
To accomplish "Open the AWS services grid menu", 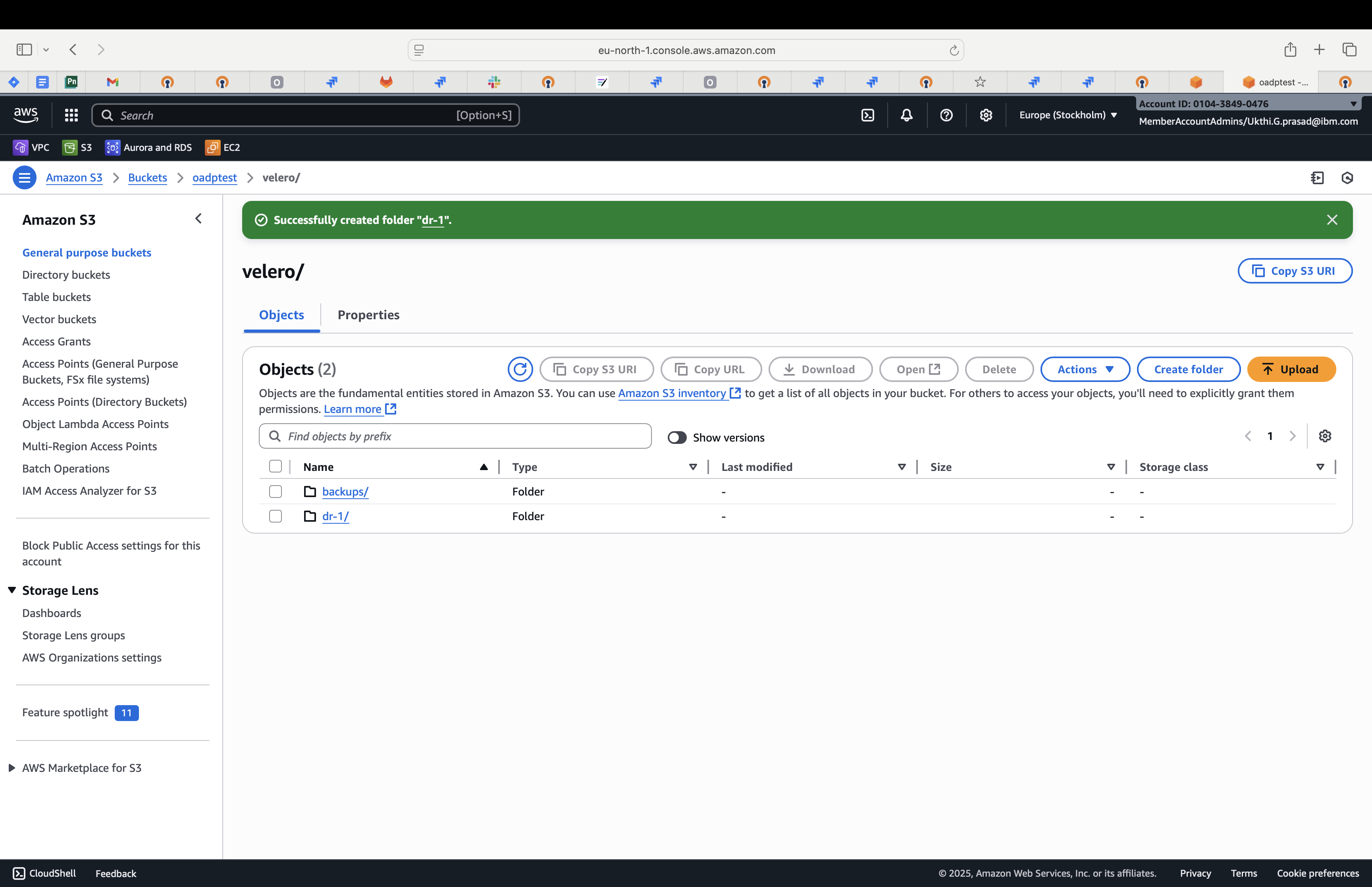I will (x=71, y=115).
